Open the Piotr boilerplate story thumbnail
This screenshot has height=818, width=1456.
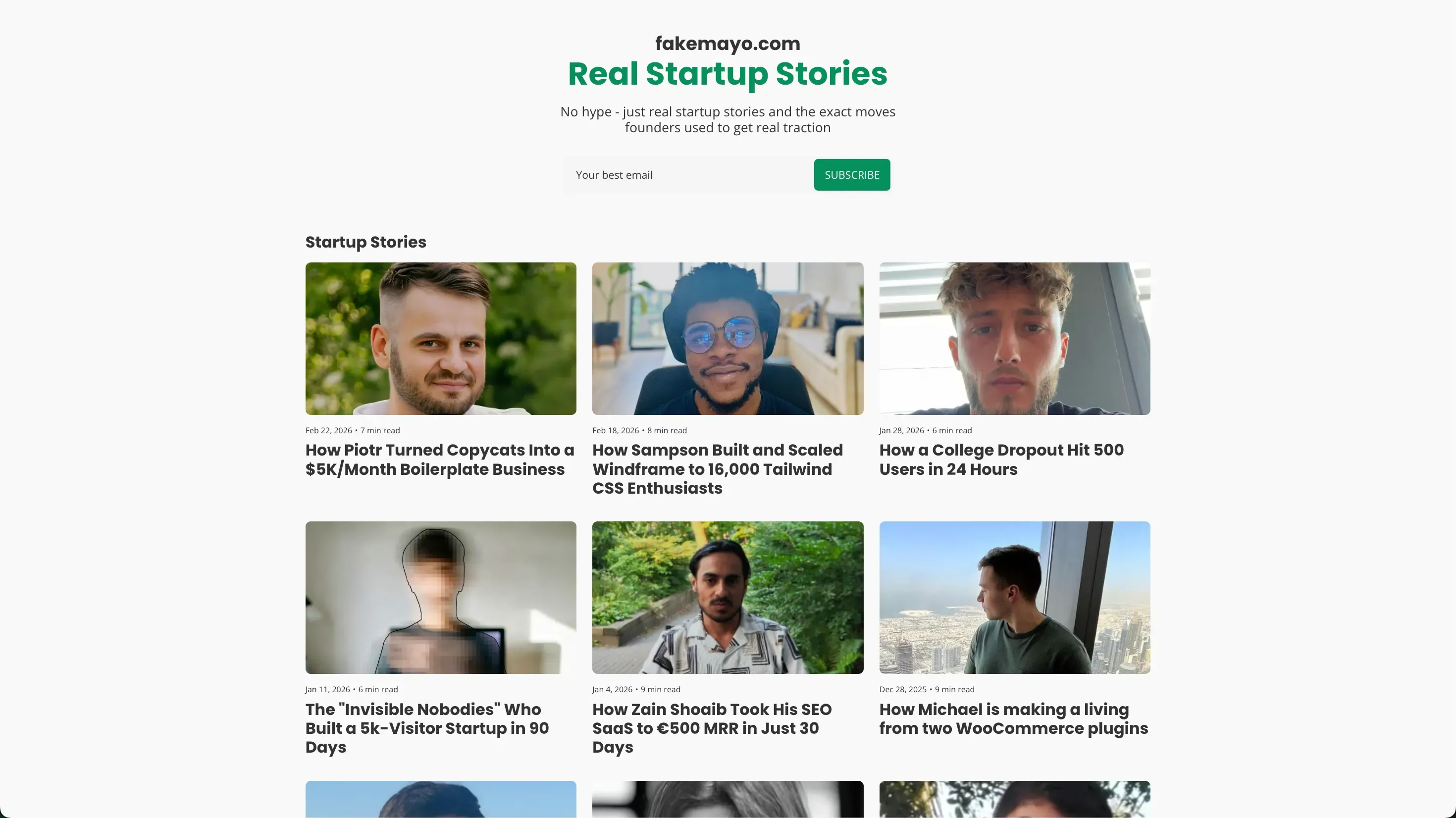pos(440,339)
